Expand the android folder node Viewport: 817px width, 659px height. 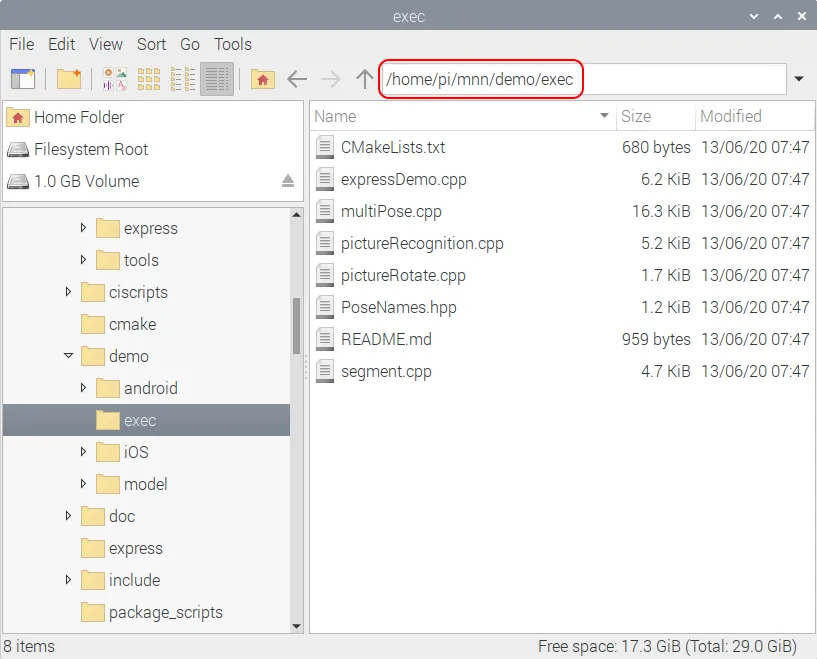83,388
